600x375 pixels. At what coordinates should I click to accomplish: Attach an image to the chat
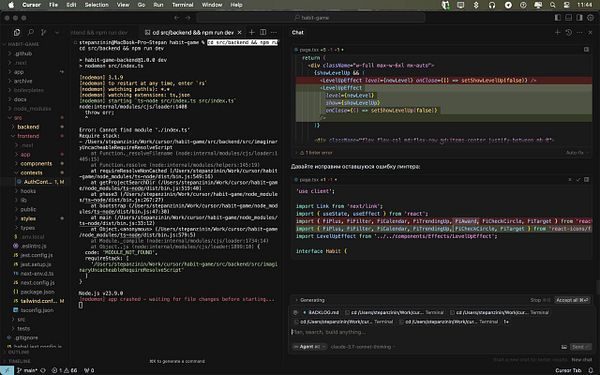tap(564, 347)
